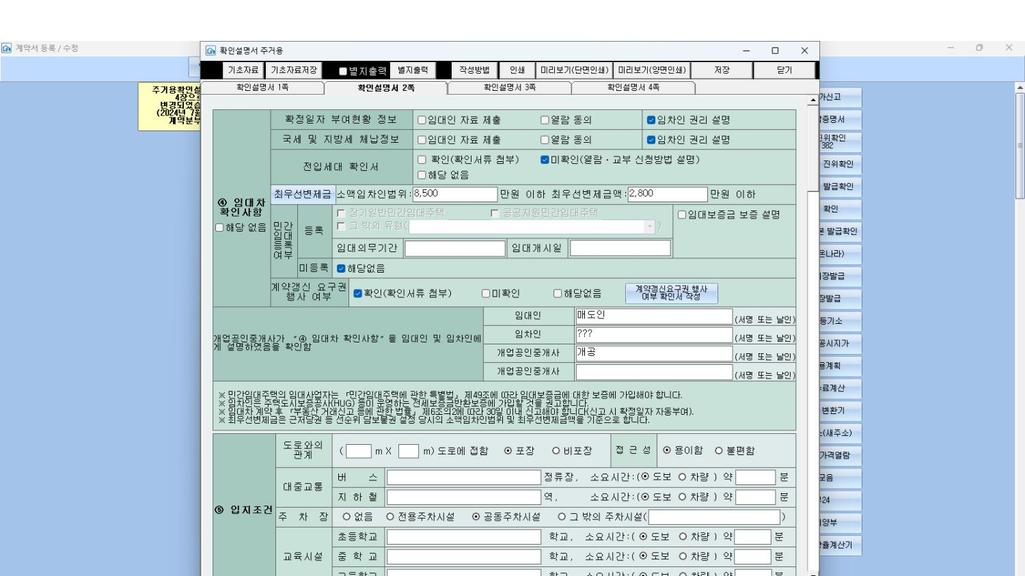This screenshot has height=576, width=1025.
Task: Click the 초등학교 name input field
Action: (x=463, y=537)
